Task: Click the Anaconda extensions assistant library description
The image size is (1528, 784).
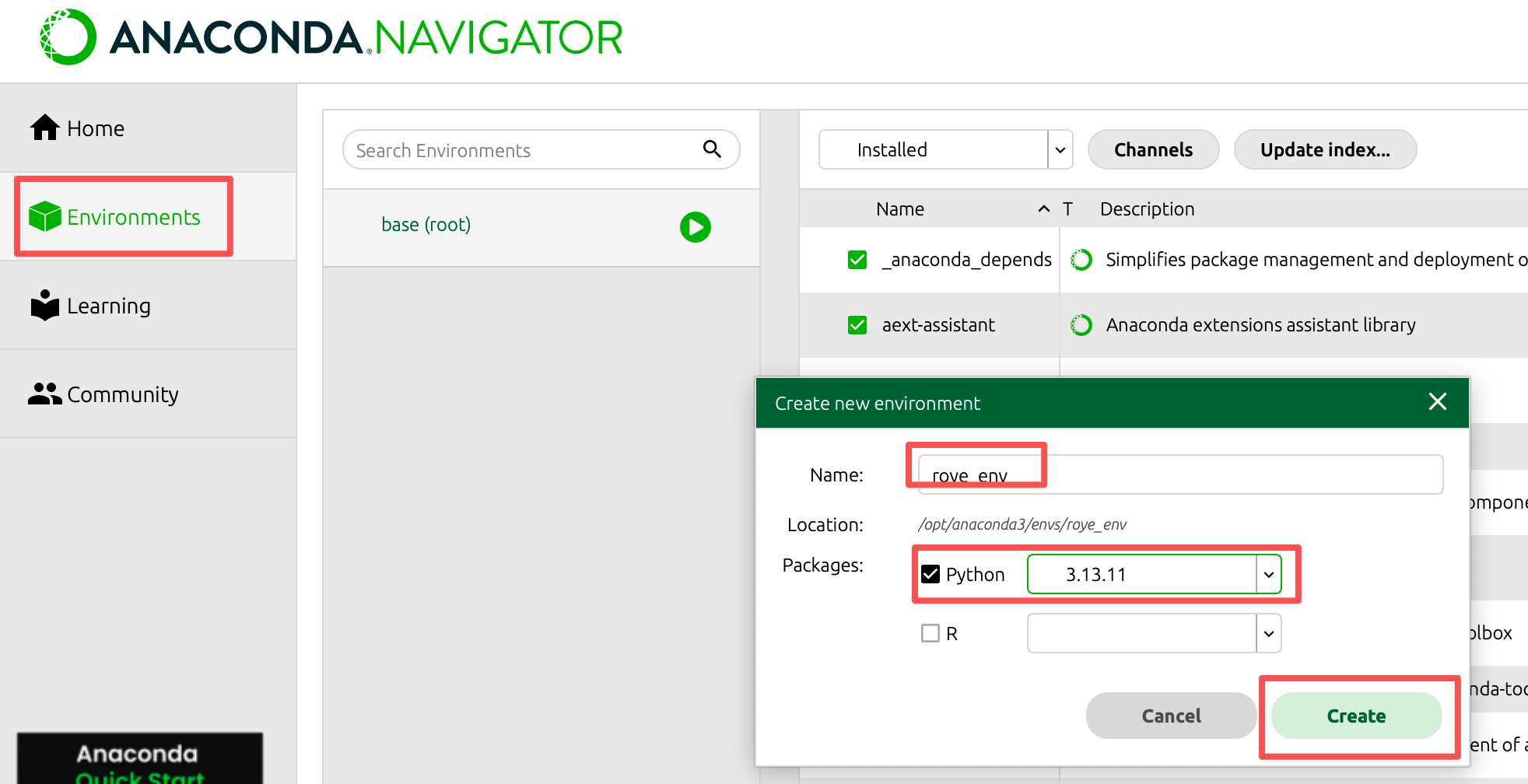Action: 1260,325
